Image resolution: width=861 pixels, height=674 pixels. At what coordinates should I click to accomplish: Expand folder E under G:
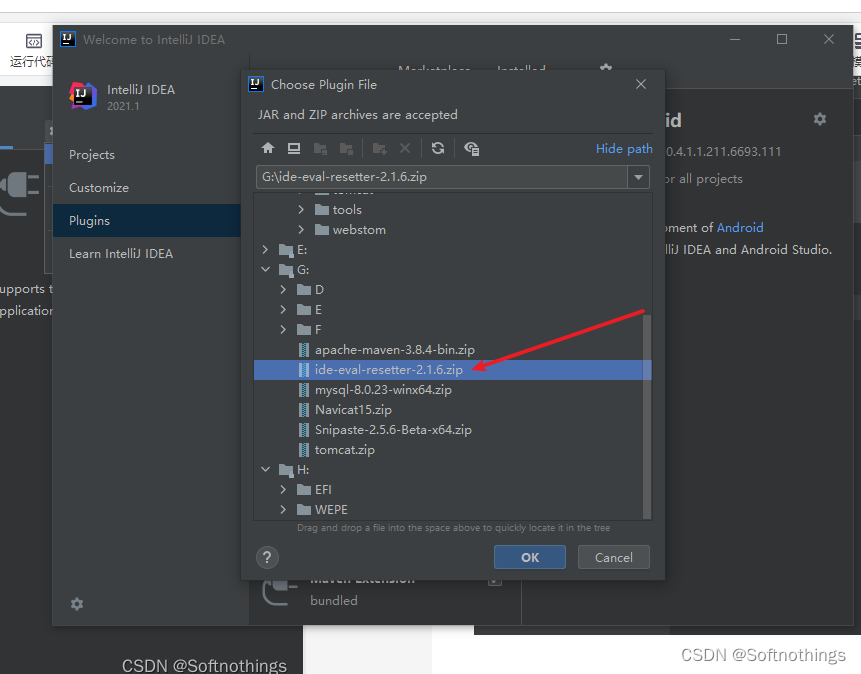pos(283,310)
